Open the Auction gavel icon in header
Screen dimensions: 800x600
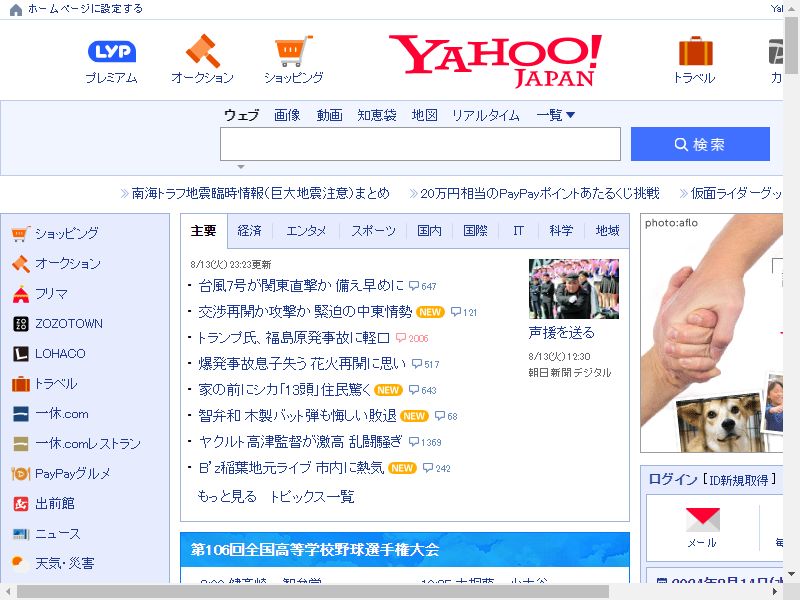pyautogui.click(x=203, y=51)
